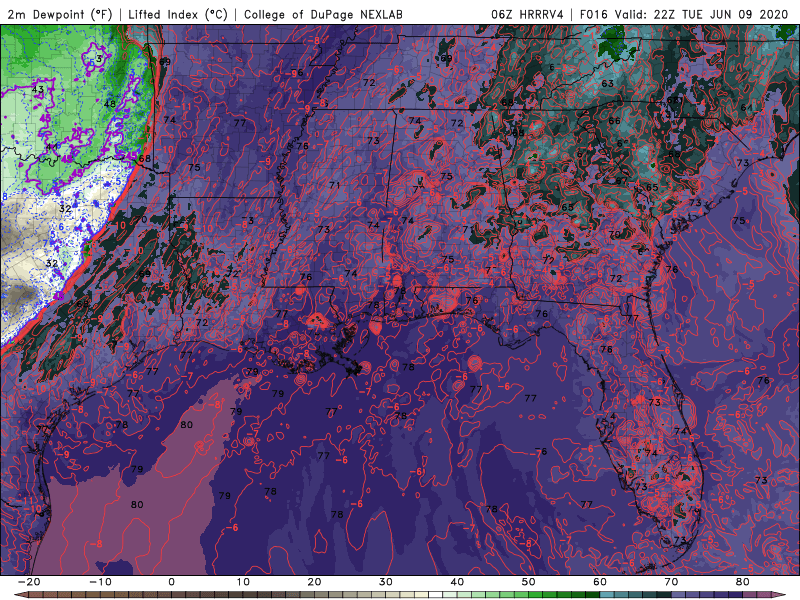Click the 66 dewpoint value on the map
The image size is (800, 600).
click(614, 120)
